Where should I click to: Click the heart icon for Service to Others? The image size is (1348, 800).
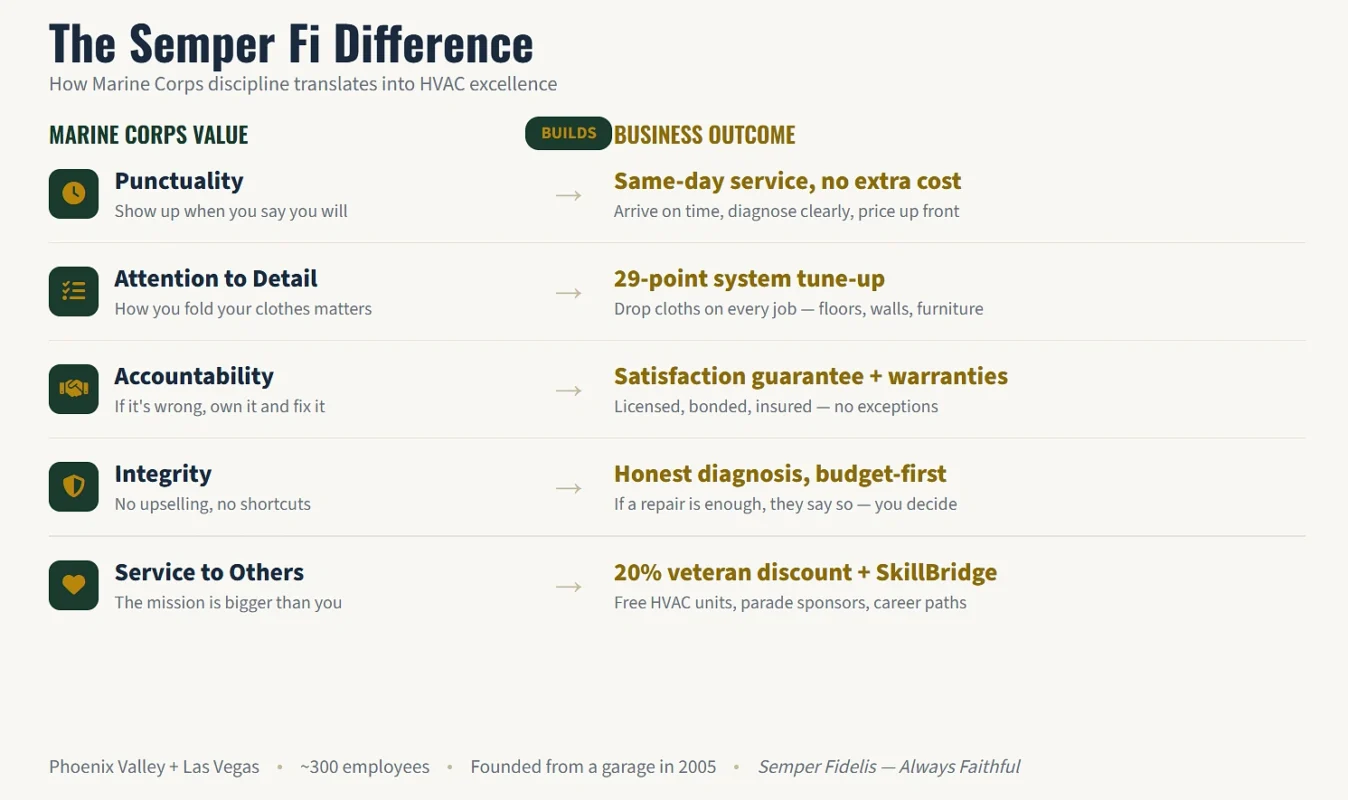[x=74, y=585]
